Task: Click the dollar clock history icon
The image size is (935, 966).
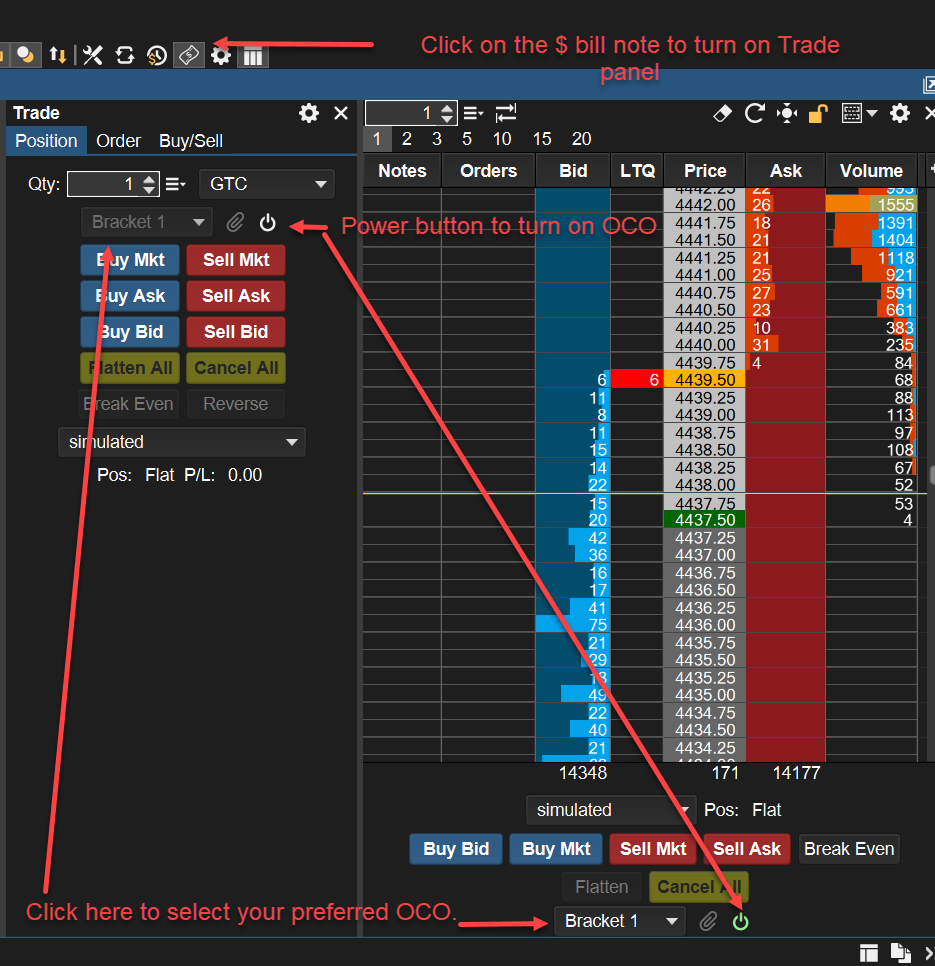Action: point(156,55)
